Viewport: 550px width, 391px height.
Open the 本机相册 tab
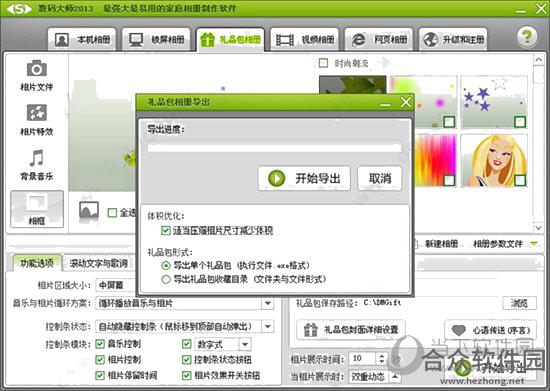(82, 40)
